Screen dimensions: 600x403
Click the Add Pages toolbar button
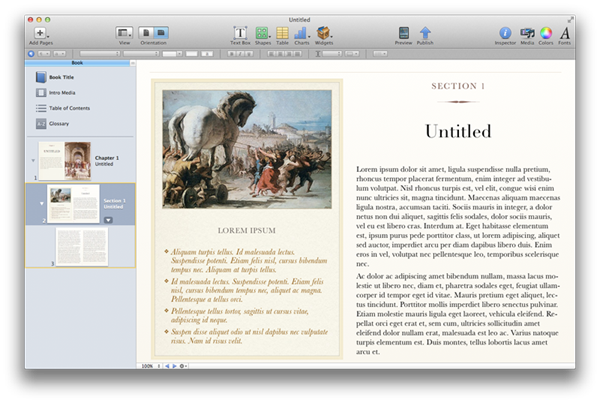coord(40,33)
